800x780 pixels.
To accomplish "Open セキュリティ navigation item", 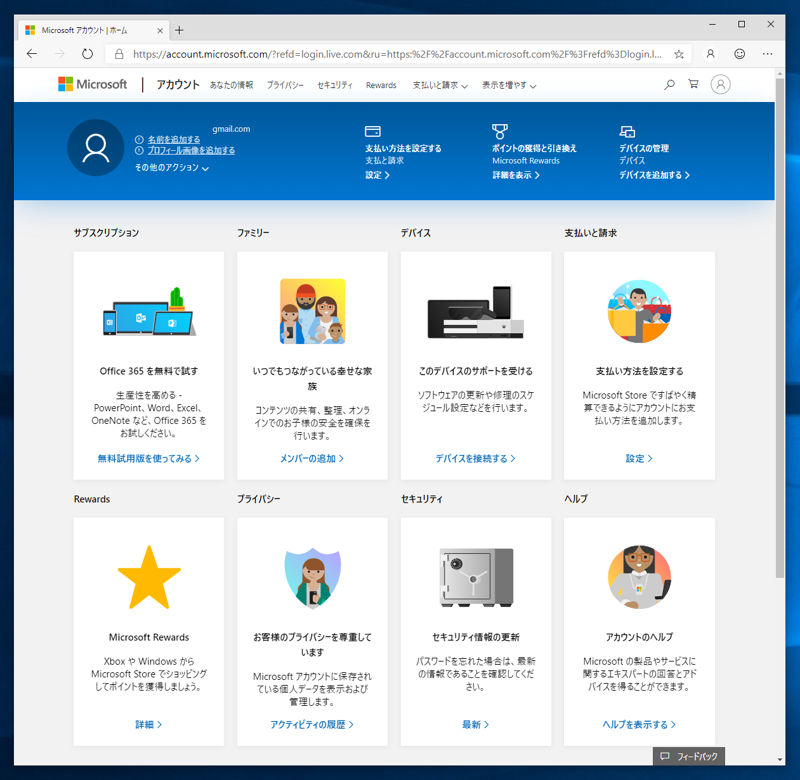I will pyautogui.click(x=335, y=85).
